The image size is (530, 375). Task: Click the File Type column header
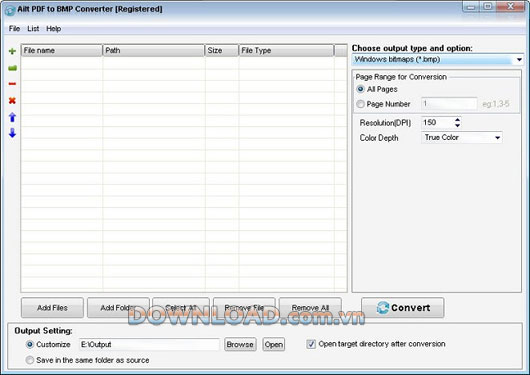click(286, 50)
